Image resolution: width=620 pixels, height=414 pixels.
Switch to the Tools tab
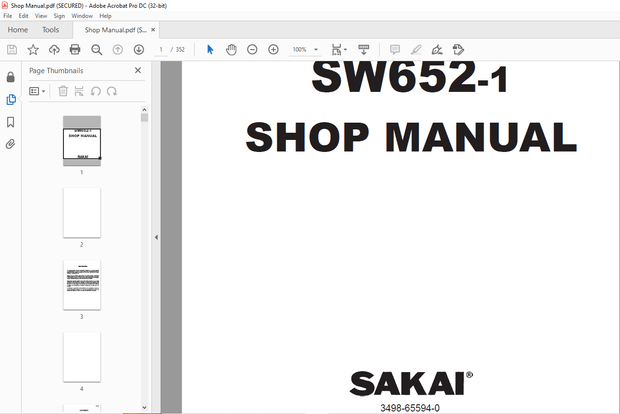[x=50, y=30]
